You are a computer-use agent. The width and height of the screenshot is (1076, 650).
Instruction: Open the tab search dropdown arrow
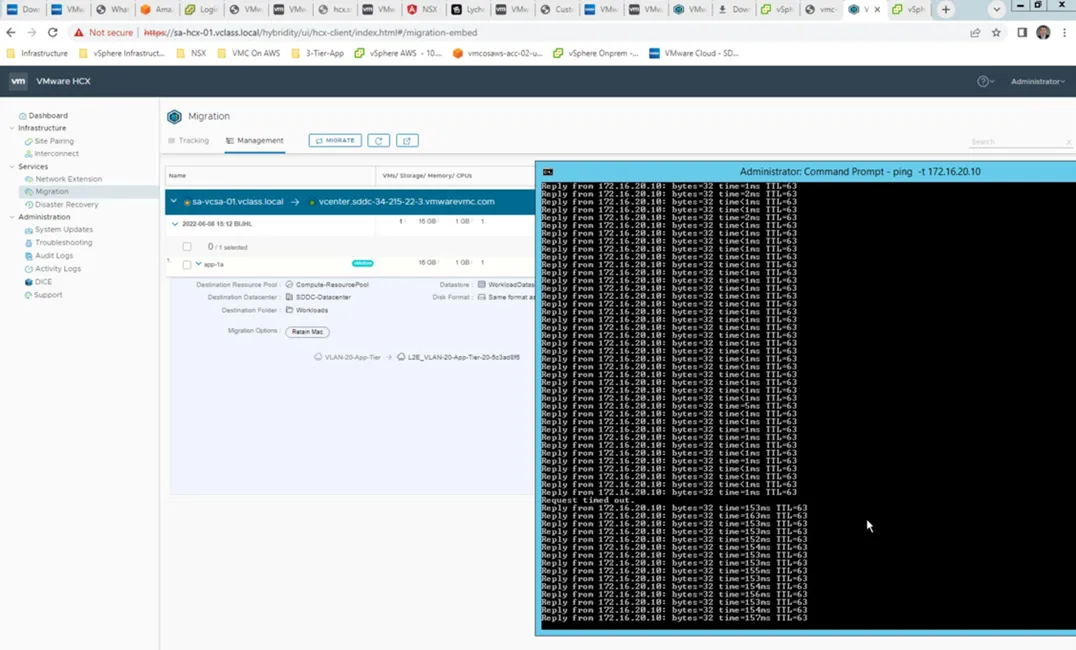click(996, 10)
